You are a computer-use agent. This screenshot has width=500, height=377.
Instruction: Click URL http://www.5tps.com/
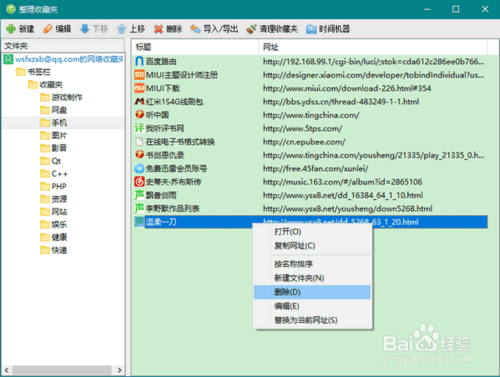point(302,128)
